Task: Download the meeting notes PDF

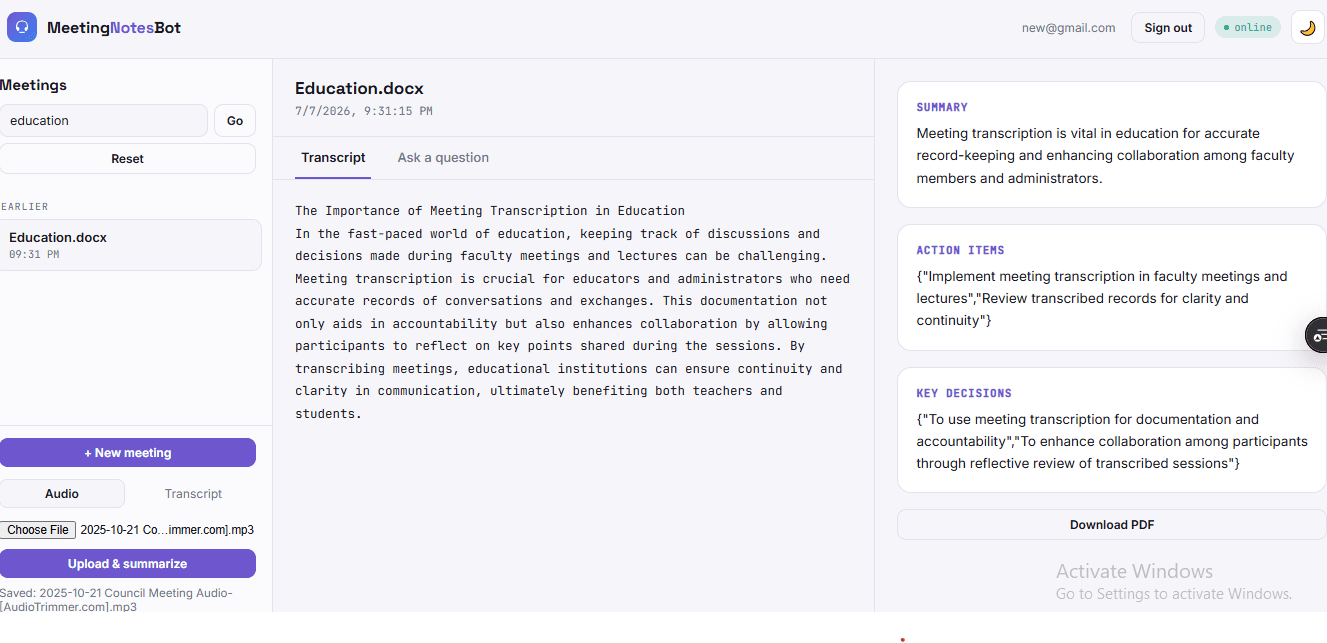Action: coord(1112,525)
